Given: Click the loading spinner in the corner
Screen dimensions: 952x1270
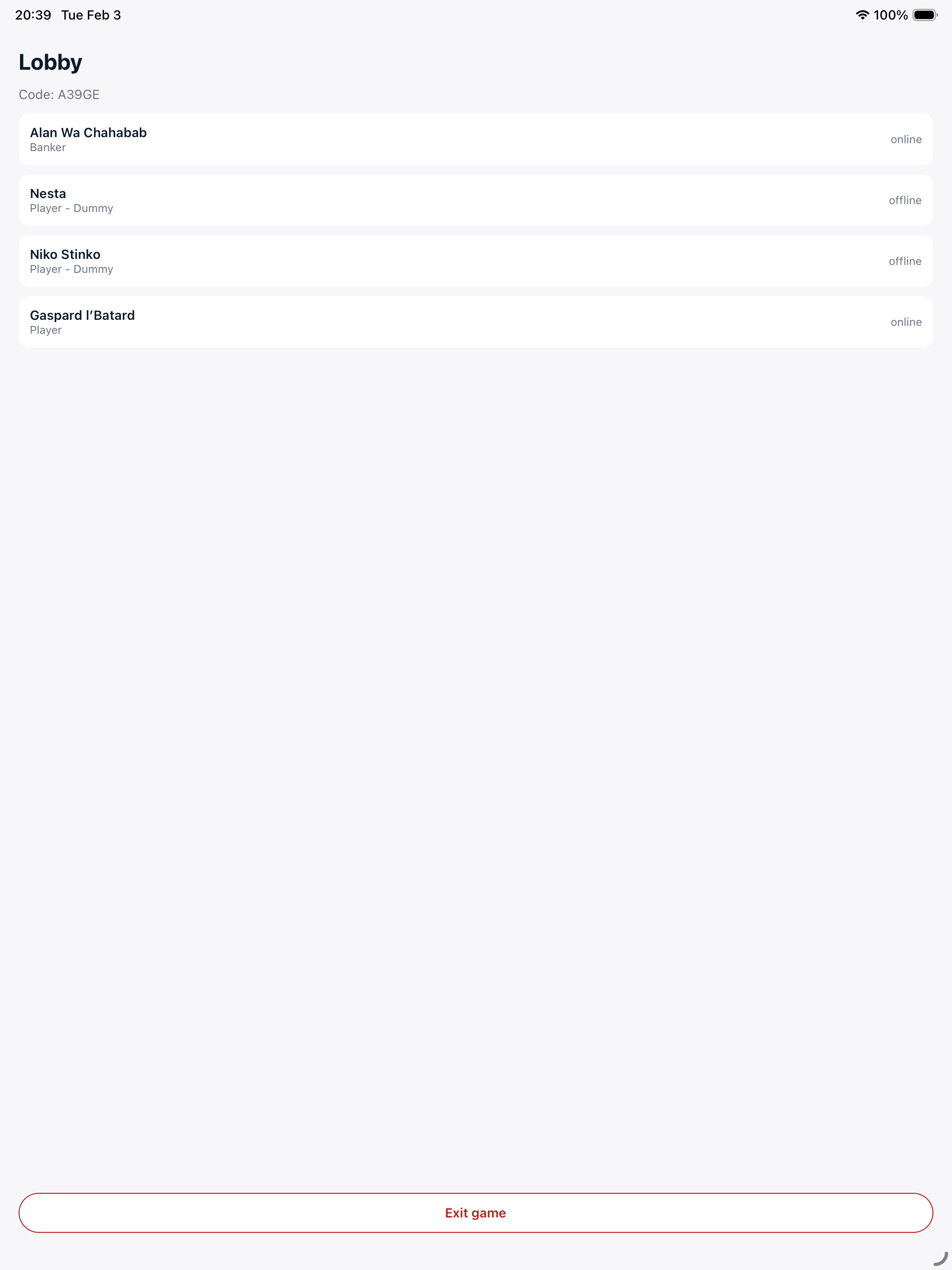Looking at the screenshot, I should tap(940, 1257).
